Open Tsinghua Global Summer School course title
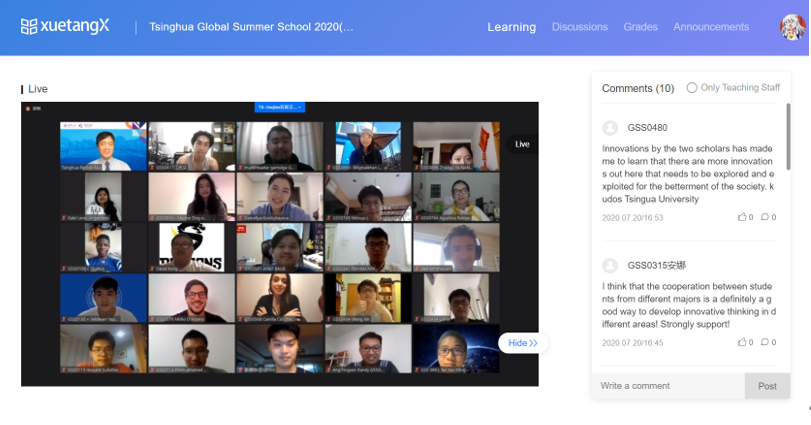The height and width of the screenshot is (425, 811). tap(251, 27)
